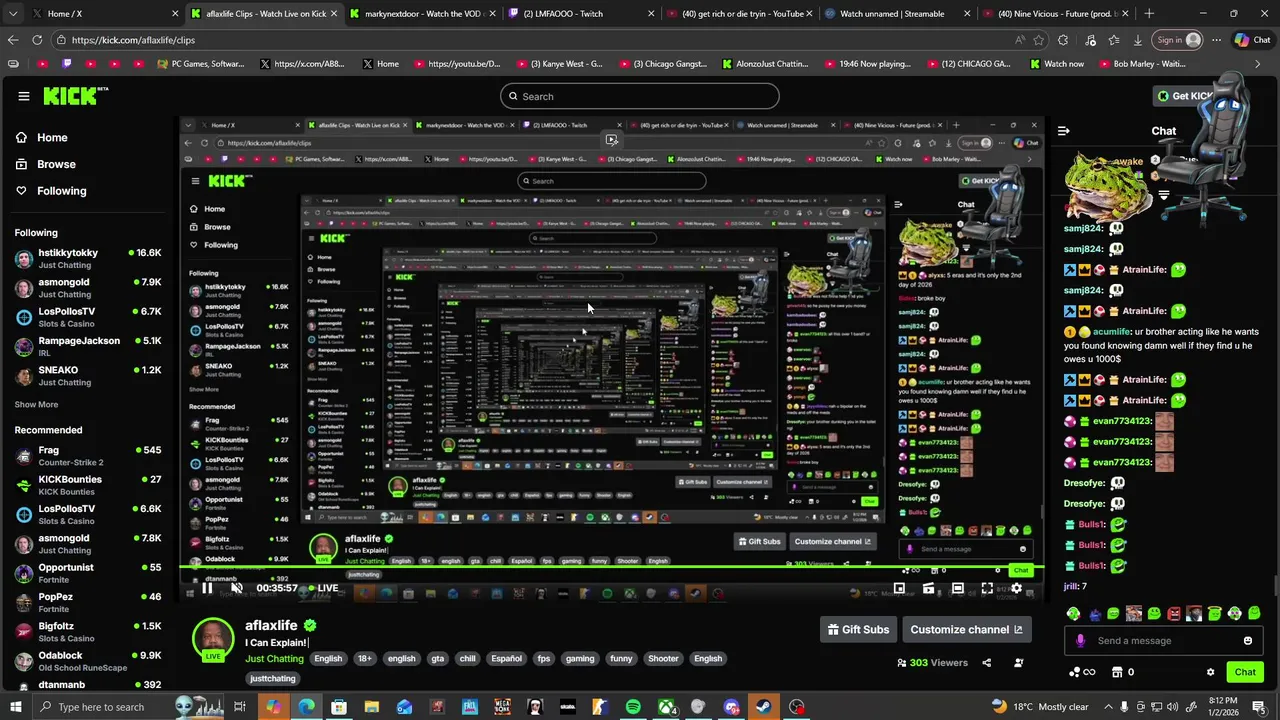
Task: Enter fullscreen in the video player
Action: click(x=987, y=588)
